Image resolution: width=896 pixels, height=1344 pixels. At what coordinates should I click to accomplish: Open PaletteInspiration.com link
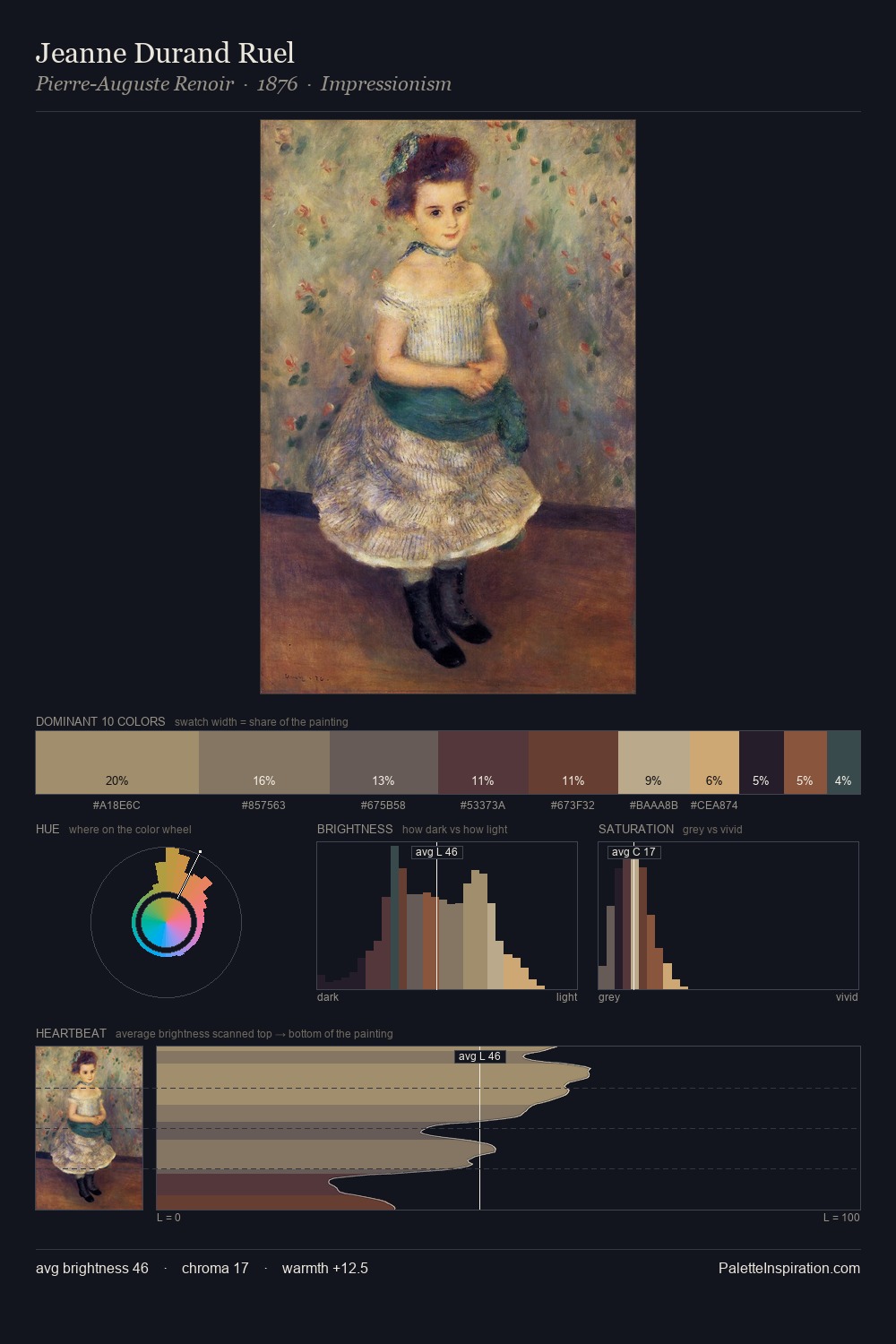point(789,1268)
